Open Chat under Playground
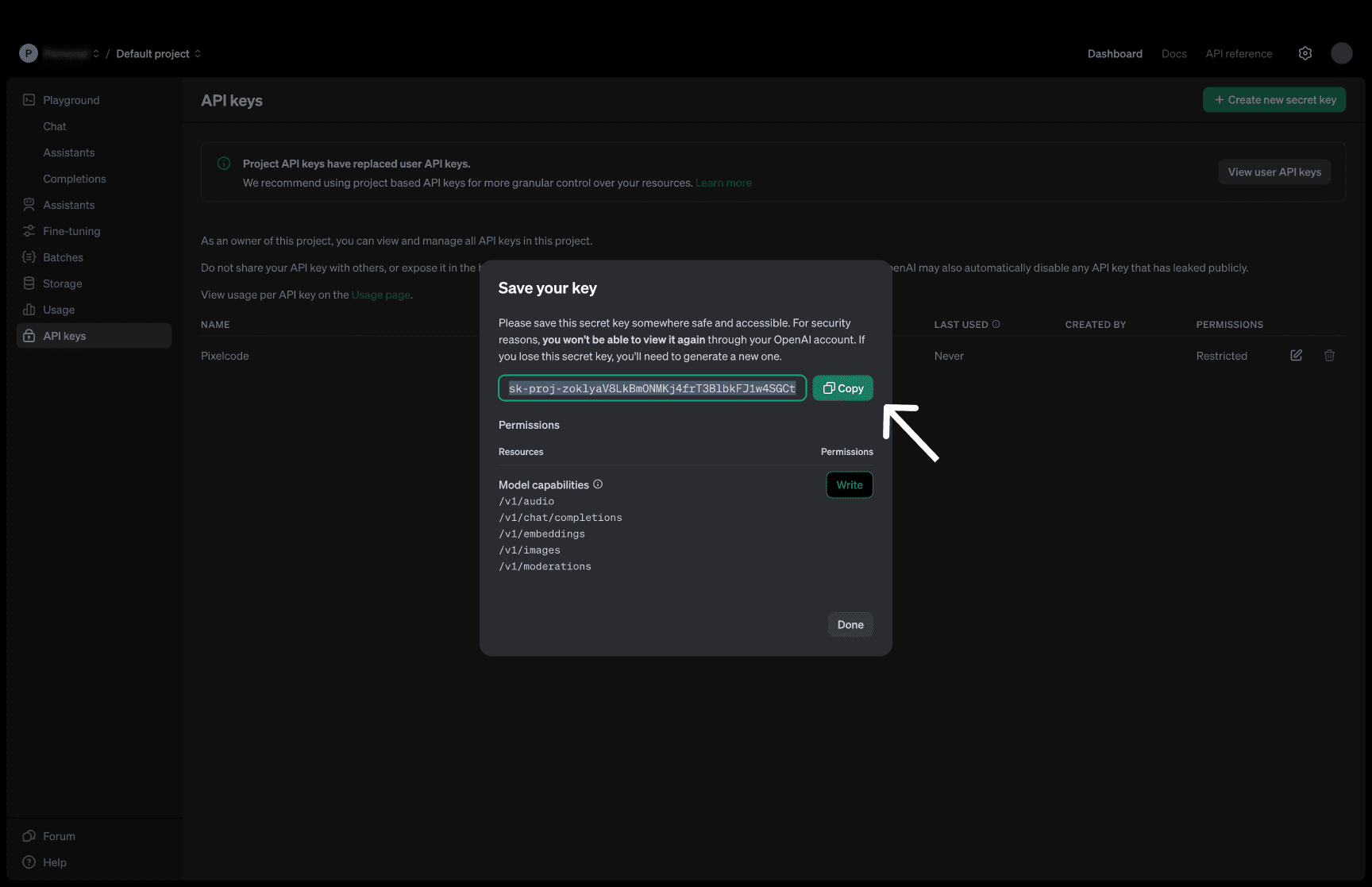This screenshot has height=887, width=1372. 55,126
